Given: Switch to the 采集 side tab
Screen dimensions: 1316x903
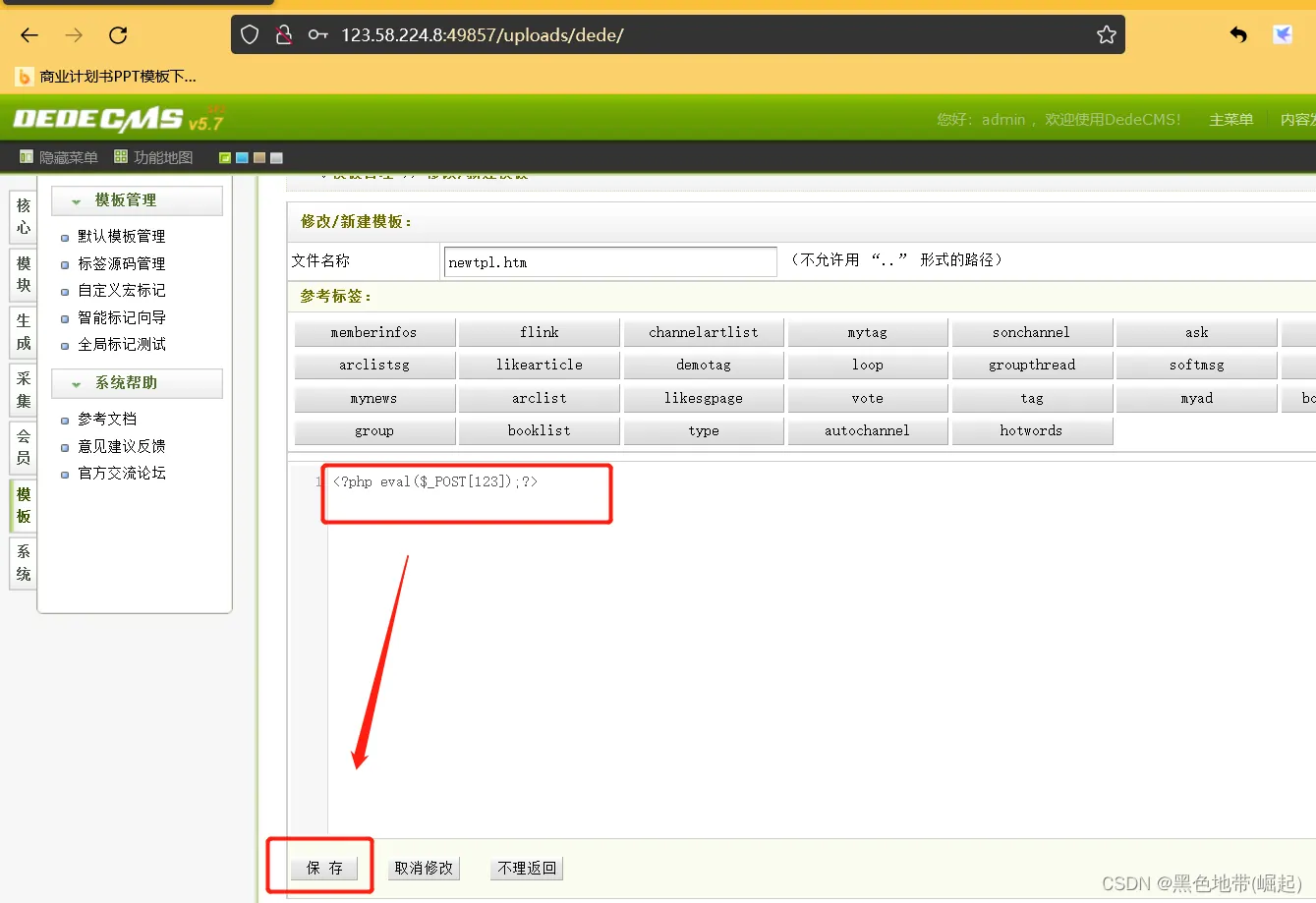Looking at the screenshot, I should (x=24, y=389).
